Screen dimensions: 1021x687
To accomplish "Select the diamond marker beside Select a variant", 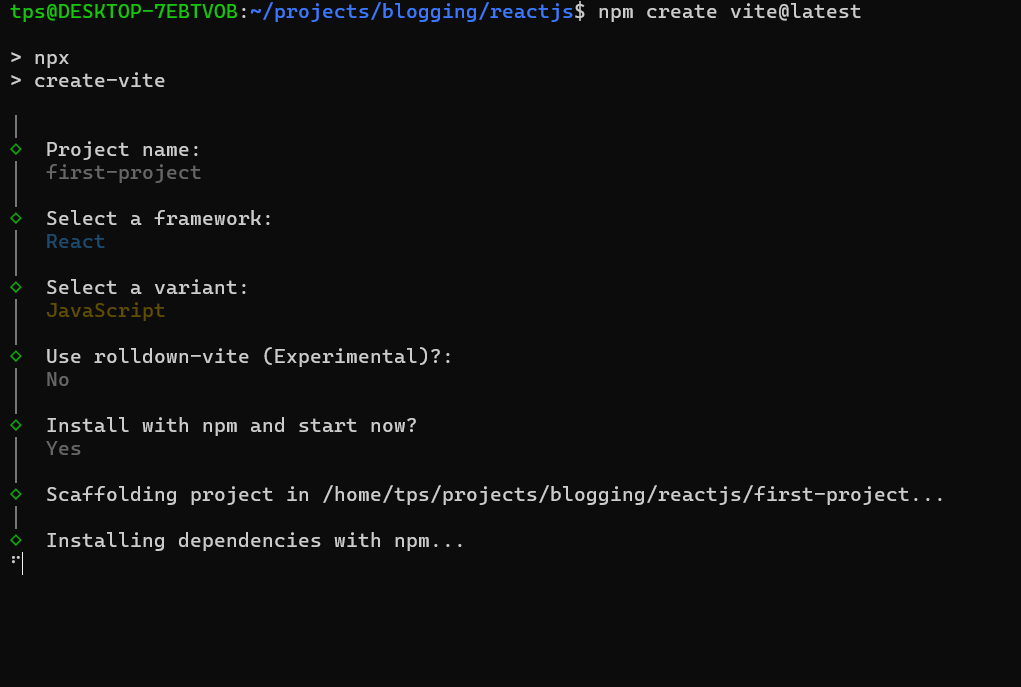I will (x=16, y=287).
